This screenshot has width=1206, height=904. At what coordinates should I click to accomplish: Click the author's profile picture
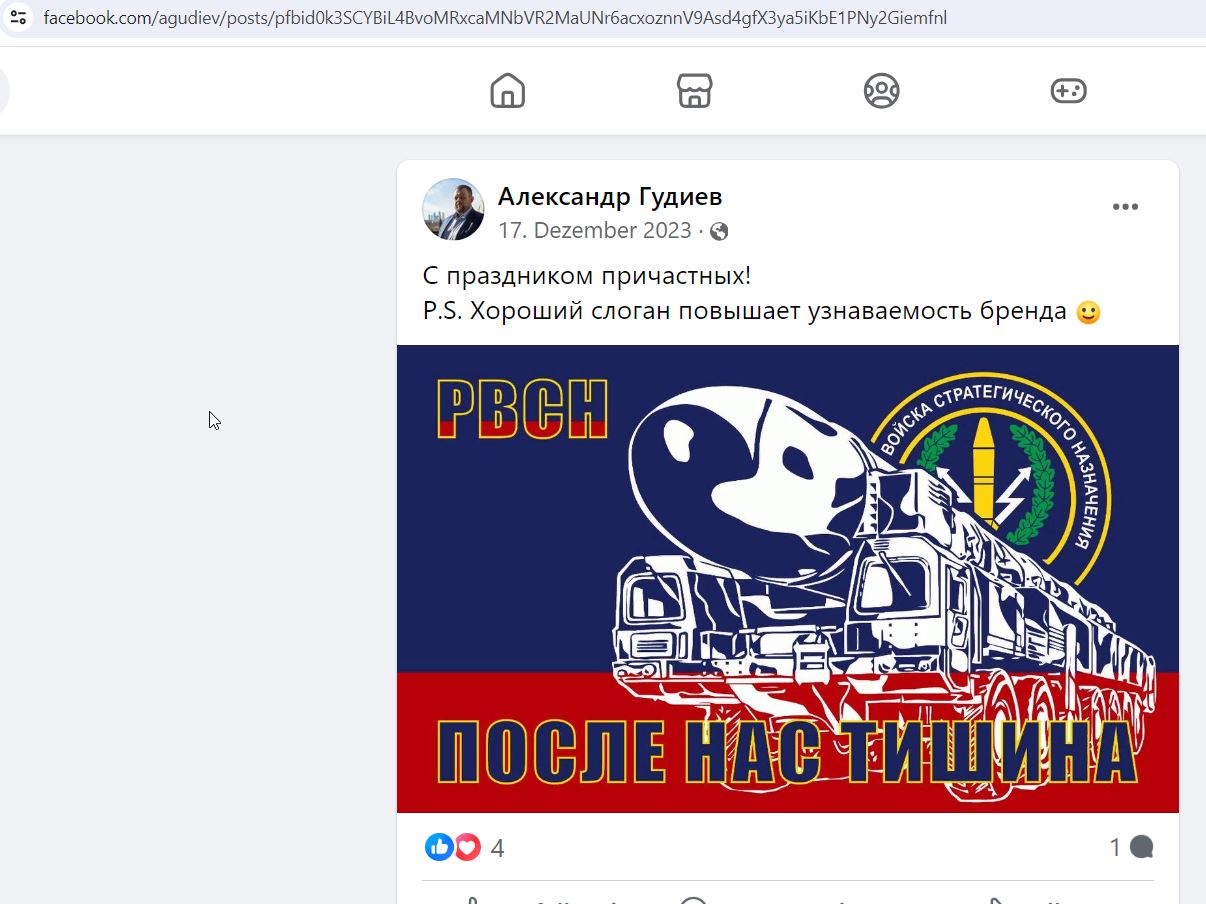click(454, 210)
